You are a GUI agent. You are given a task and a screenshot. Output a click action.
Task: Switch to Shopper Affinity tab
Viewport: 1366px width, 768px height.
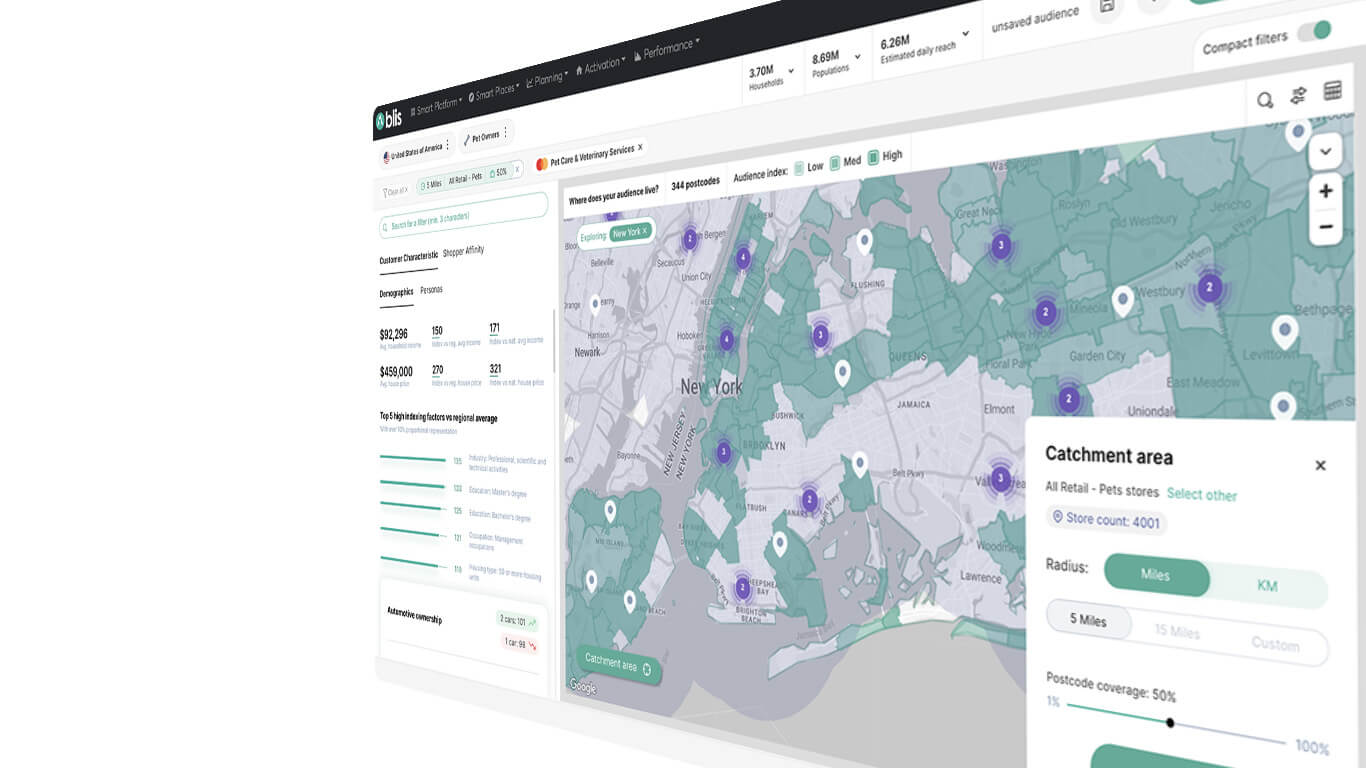463,252
